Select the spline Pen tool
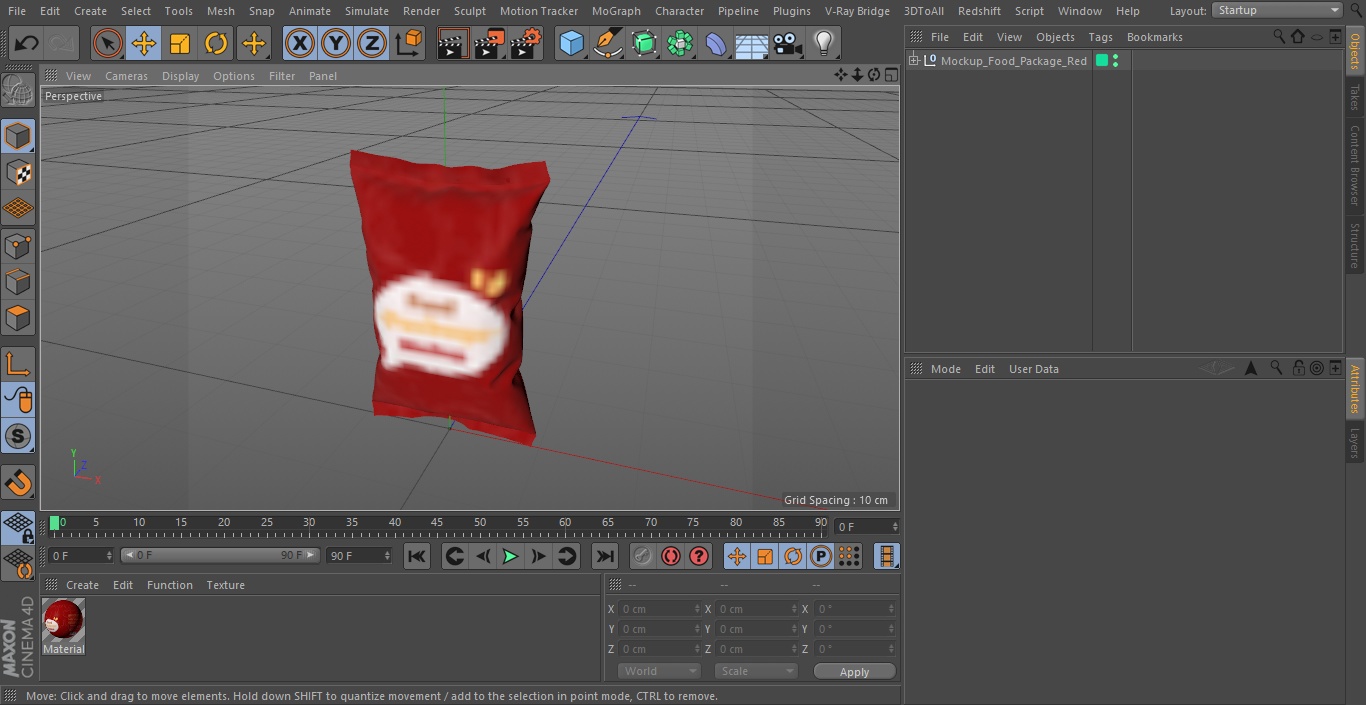This screenshot has height=705, width=1366. tap(608, 43)
